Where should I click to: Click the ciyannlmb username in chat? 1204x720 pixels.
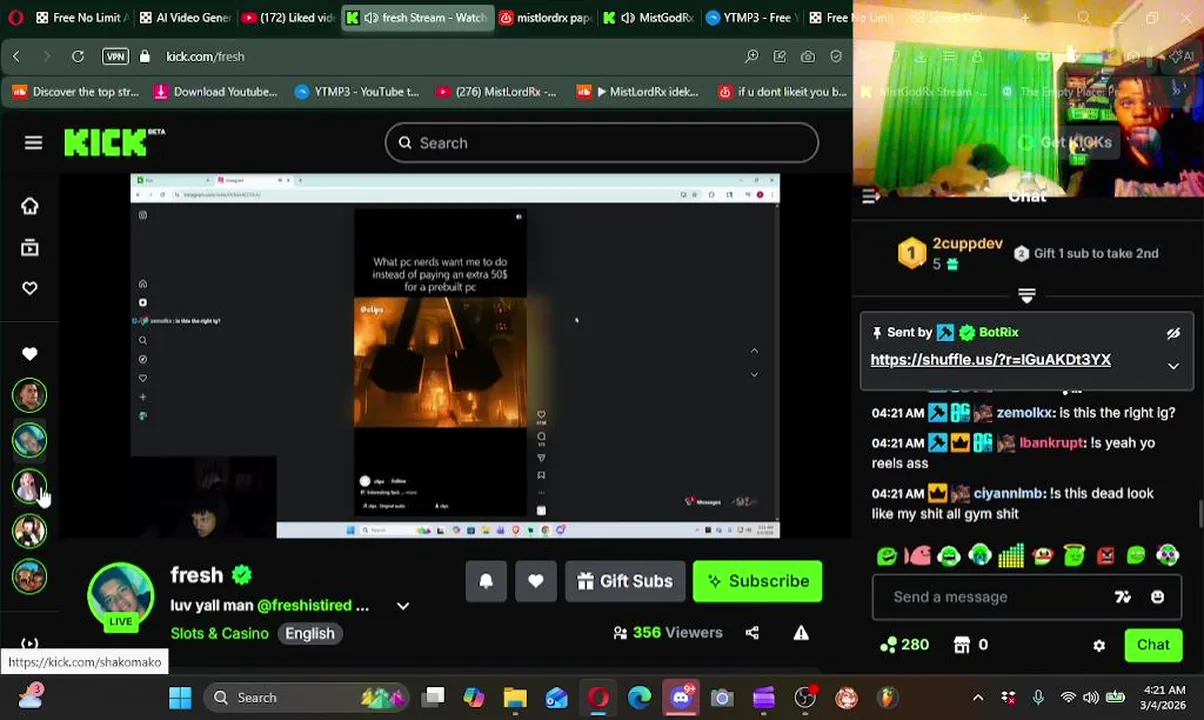pos(1008,494)
